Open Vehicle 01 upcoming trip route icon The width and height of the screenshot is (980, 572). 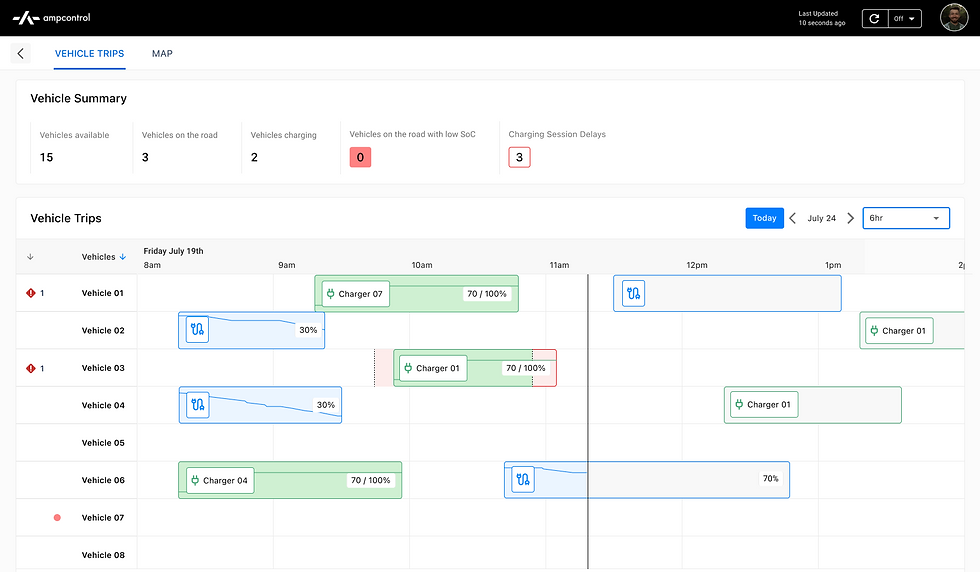(633, 293)
